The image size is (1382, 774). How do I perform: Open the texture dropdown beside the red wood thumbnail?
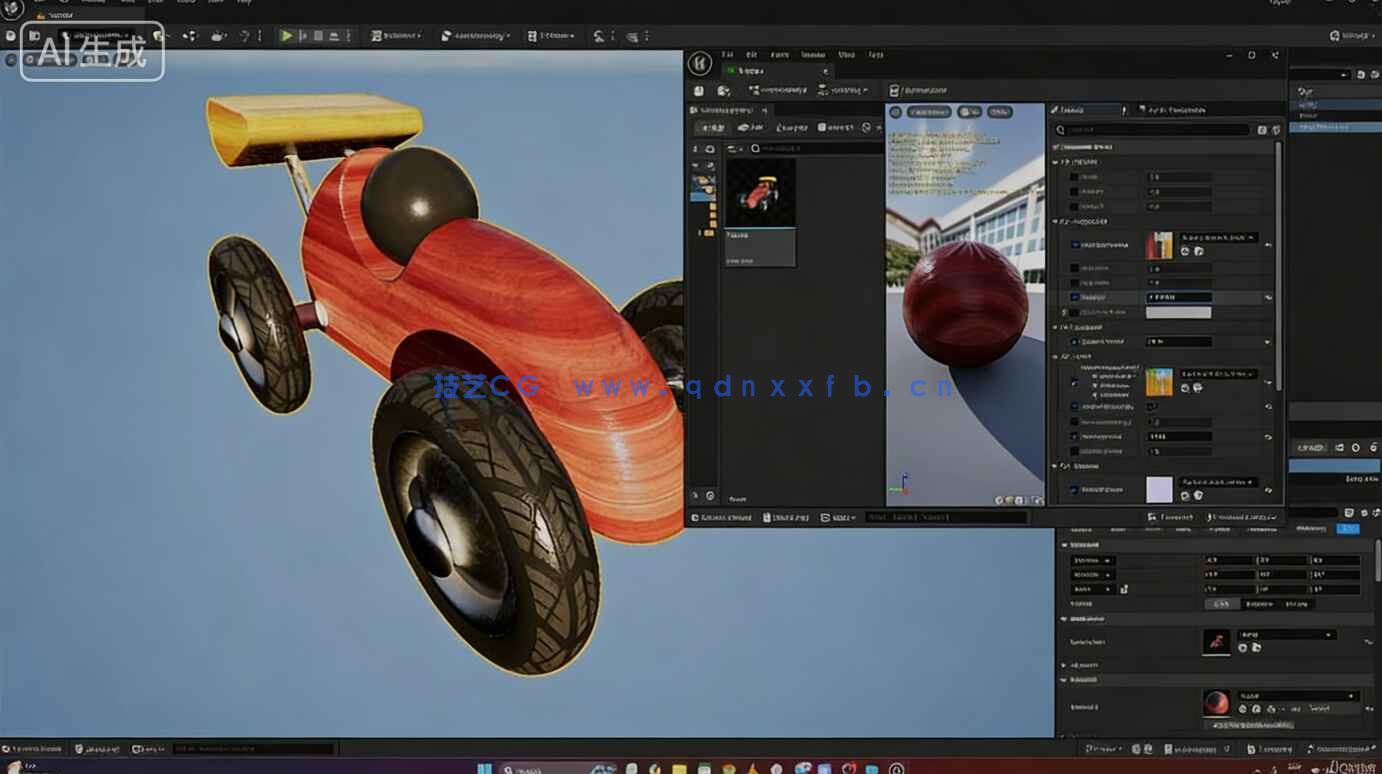click(x=1218, y=237)
